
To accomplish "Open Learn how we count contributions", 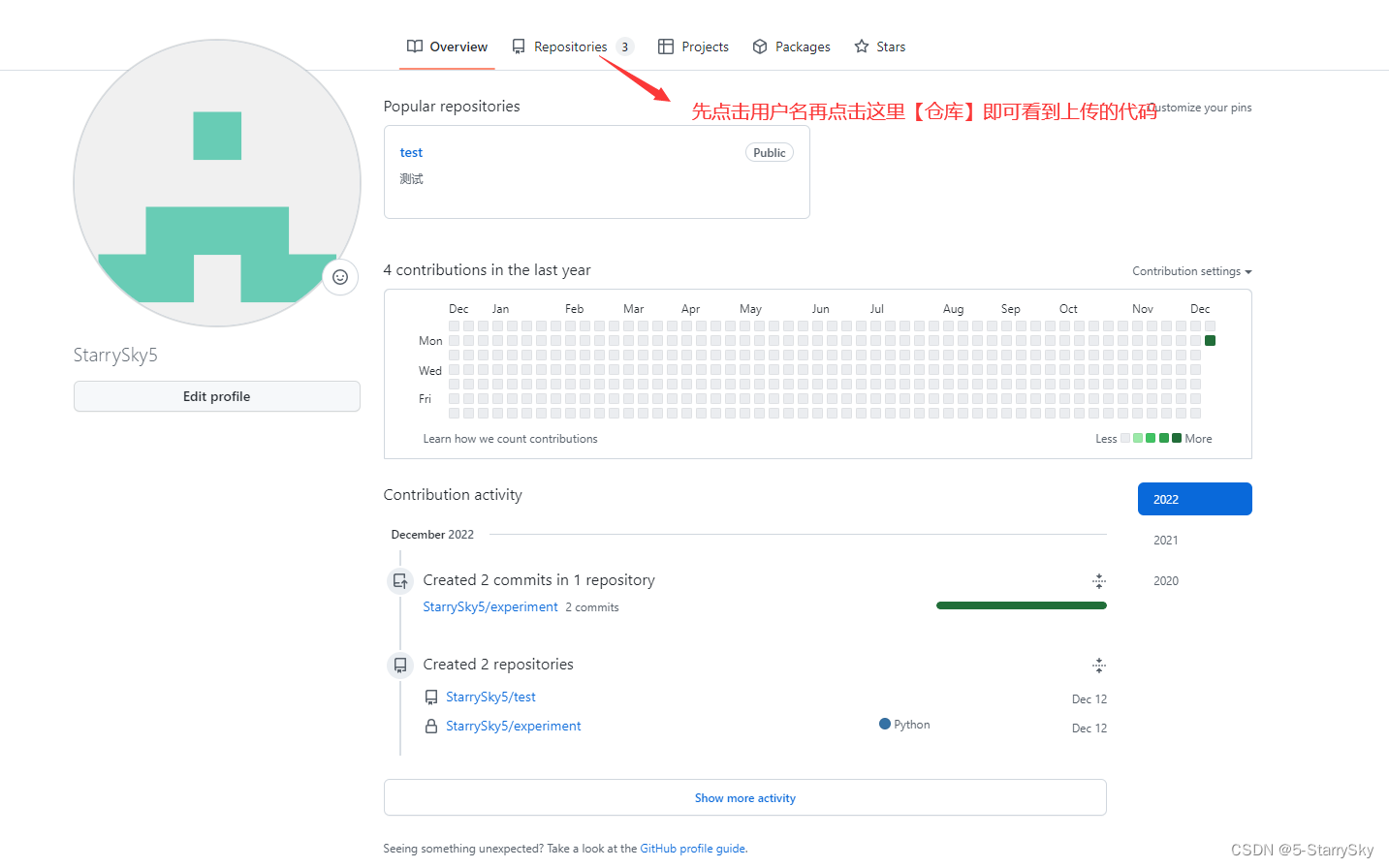I will tap(510, 439).
